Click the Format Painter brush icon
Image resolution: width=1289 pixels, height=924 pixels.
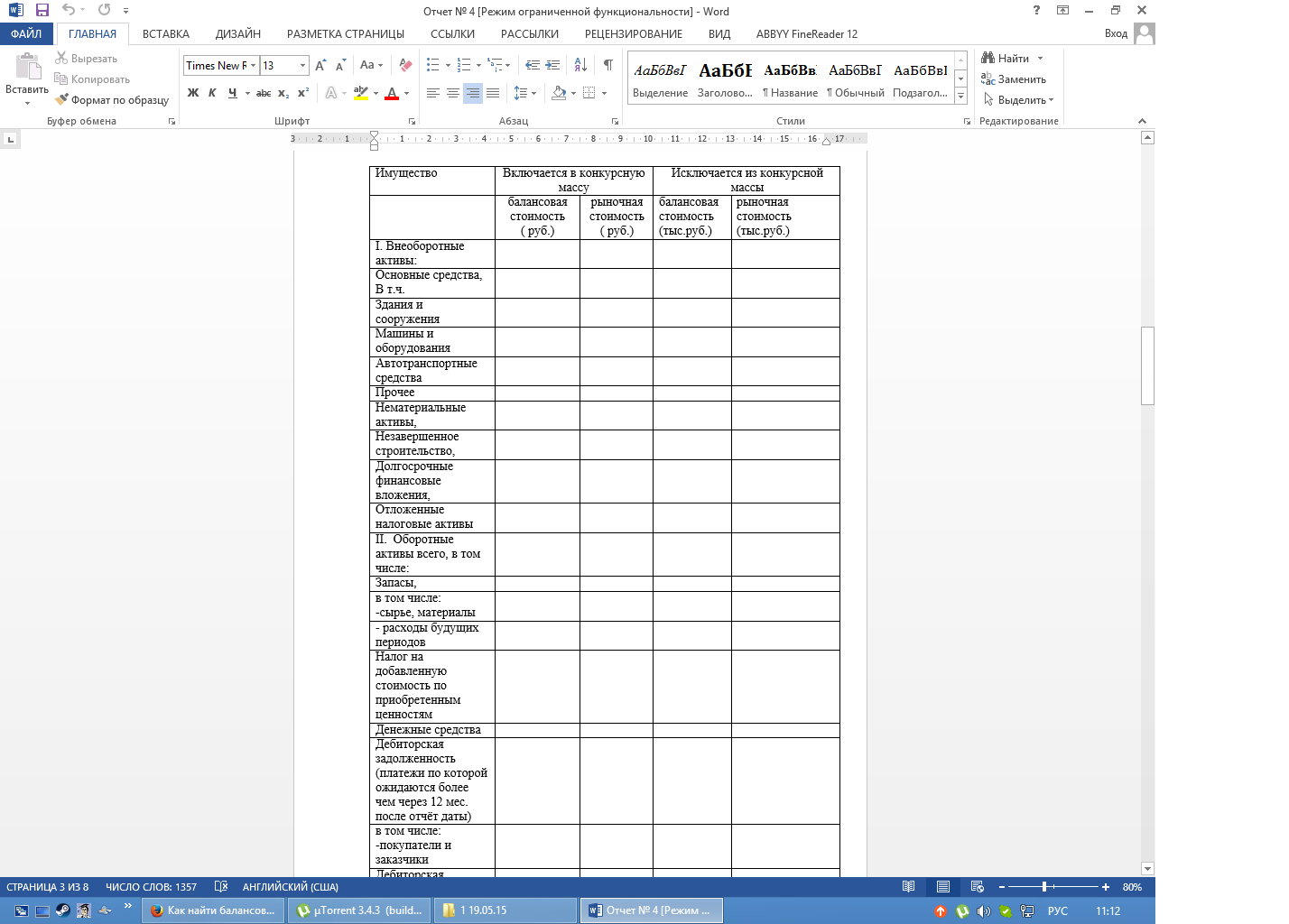pos(61,100)
